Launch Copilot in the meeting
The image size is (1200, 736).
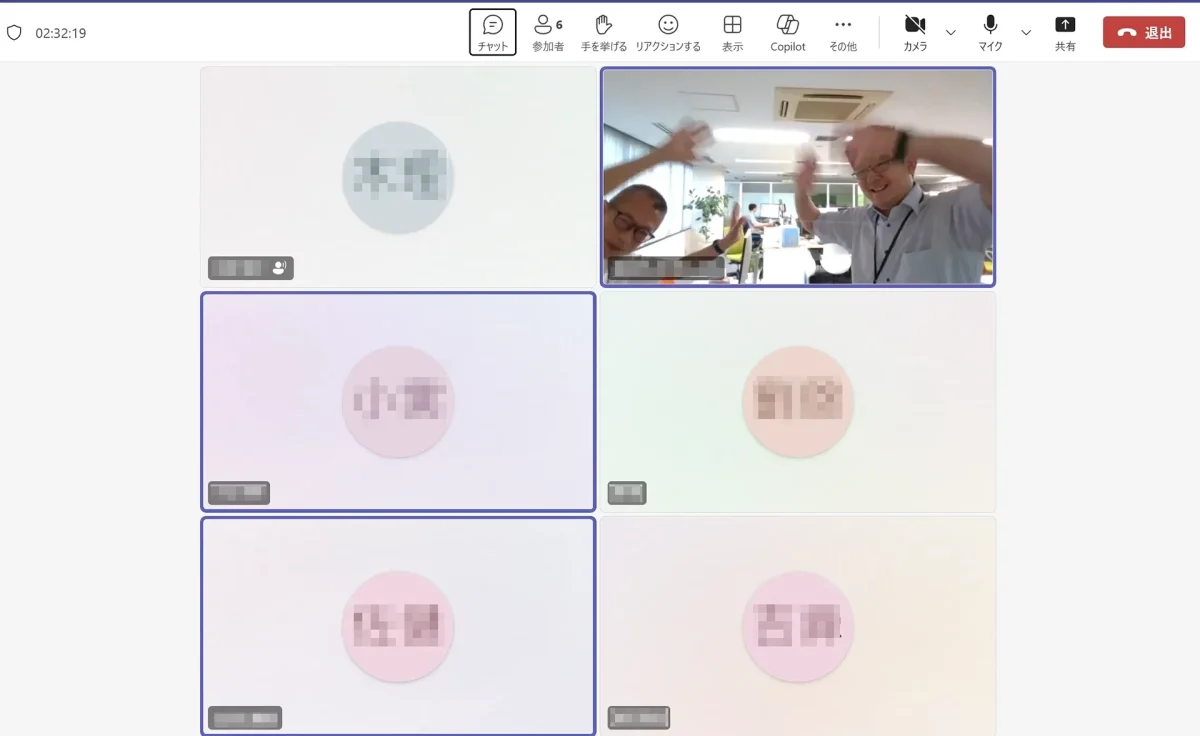point(788,32)
